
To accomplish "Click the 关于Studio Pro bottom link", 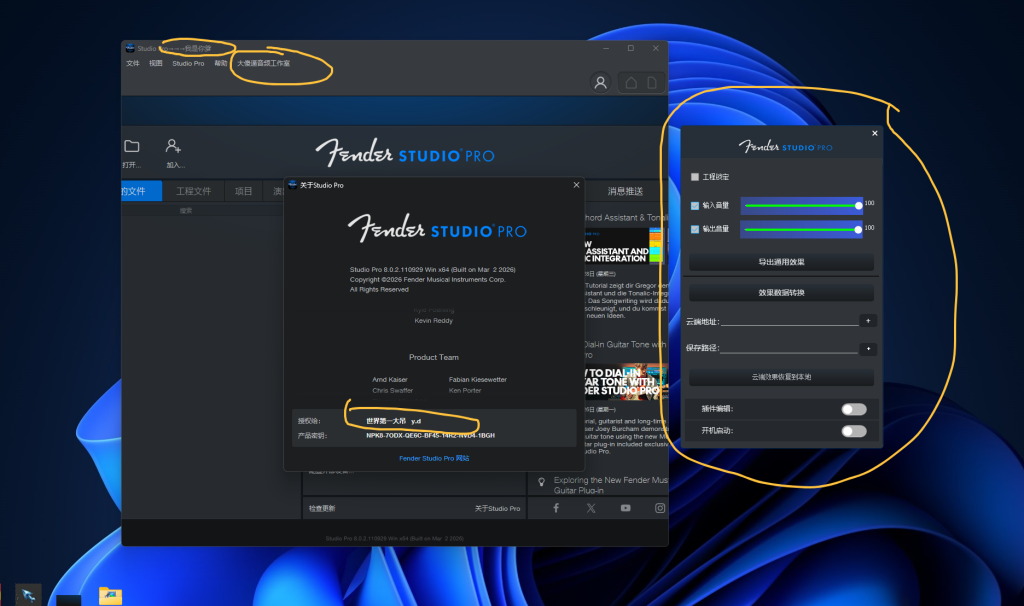I will coord(498,508).
